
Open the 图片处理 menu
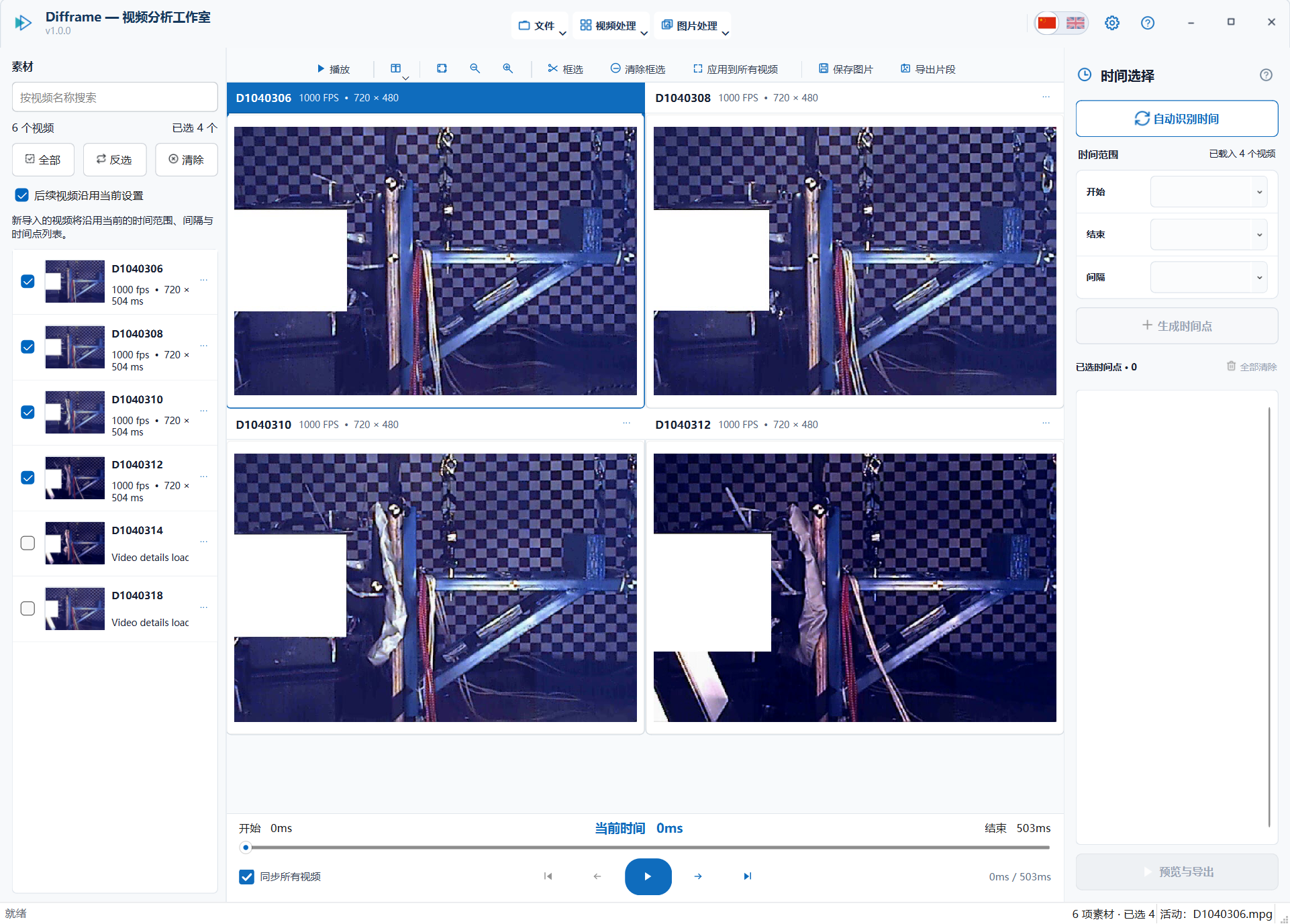click(693, 25)
